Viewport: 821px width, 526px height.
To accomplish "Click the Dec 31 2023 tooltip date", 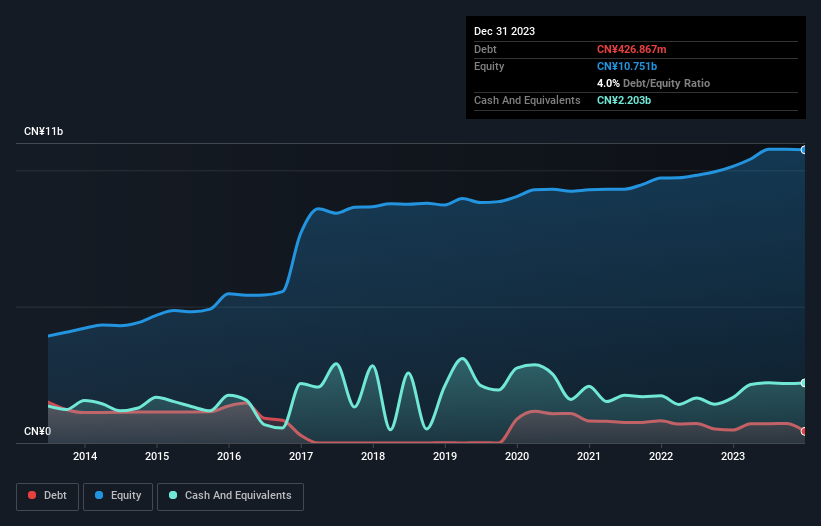I will [x=504, y=31].
